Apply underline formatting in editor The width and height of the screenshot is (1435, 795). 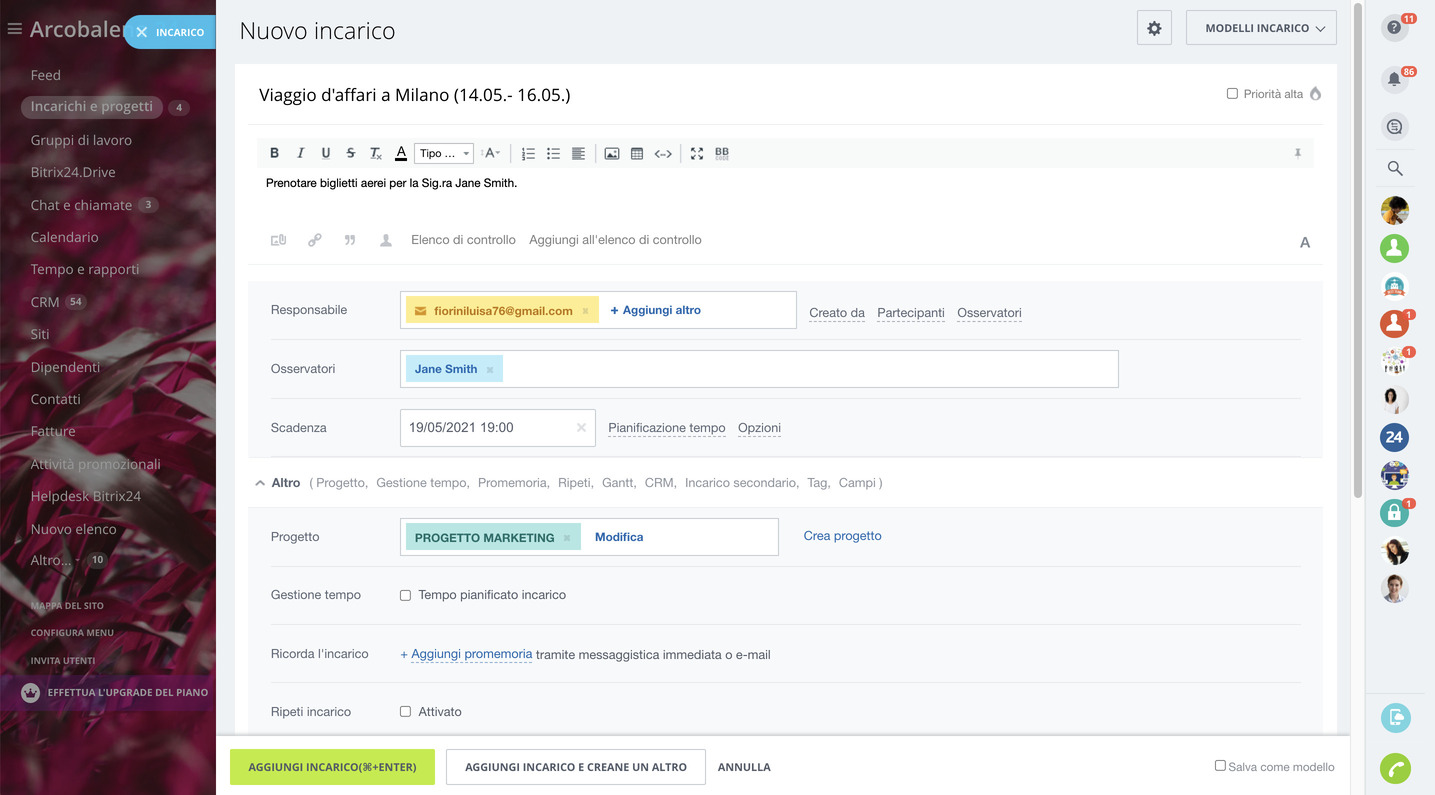tap(326, 153)
